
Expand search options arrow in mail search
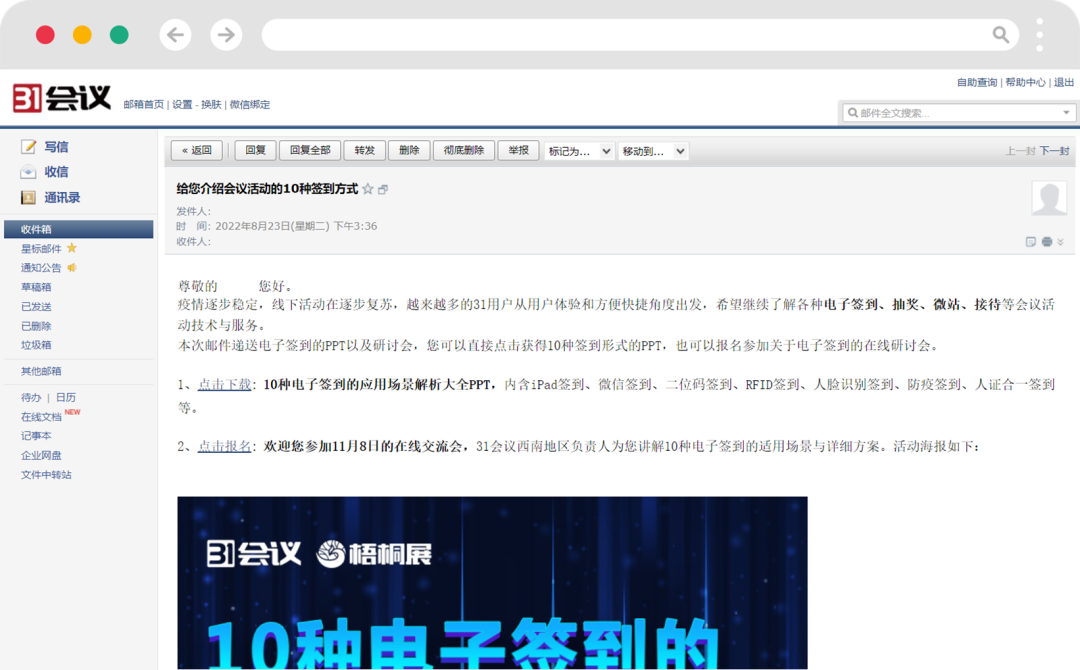tap(1066, 113)
